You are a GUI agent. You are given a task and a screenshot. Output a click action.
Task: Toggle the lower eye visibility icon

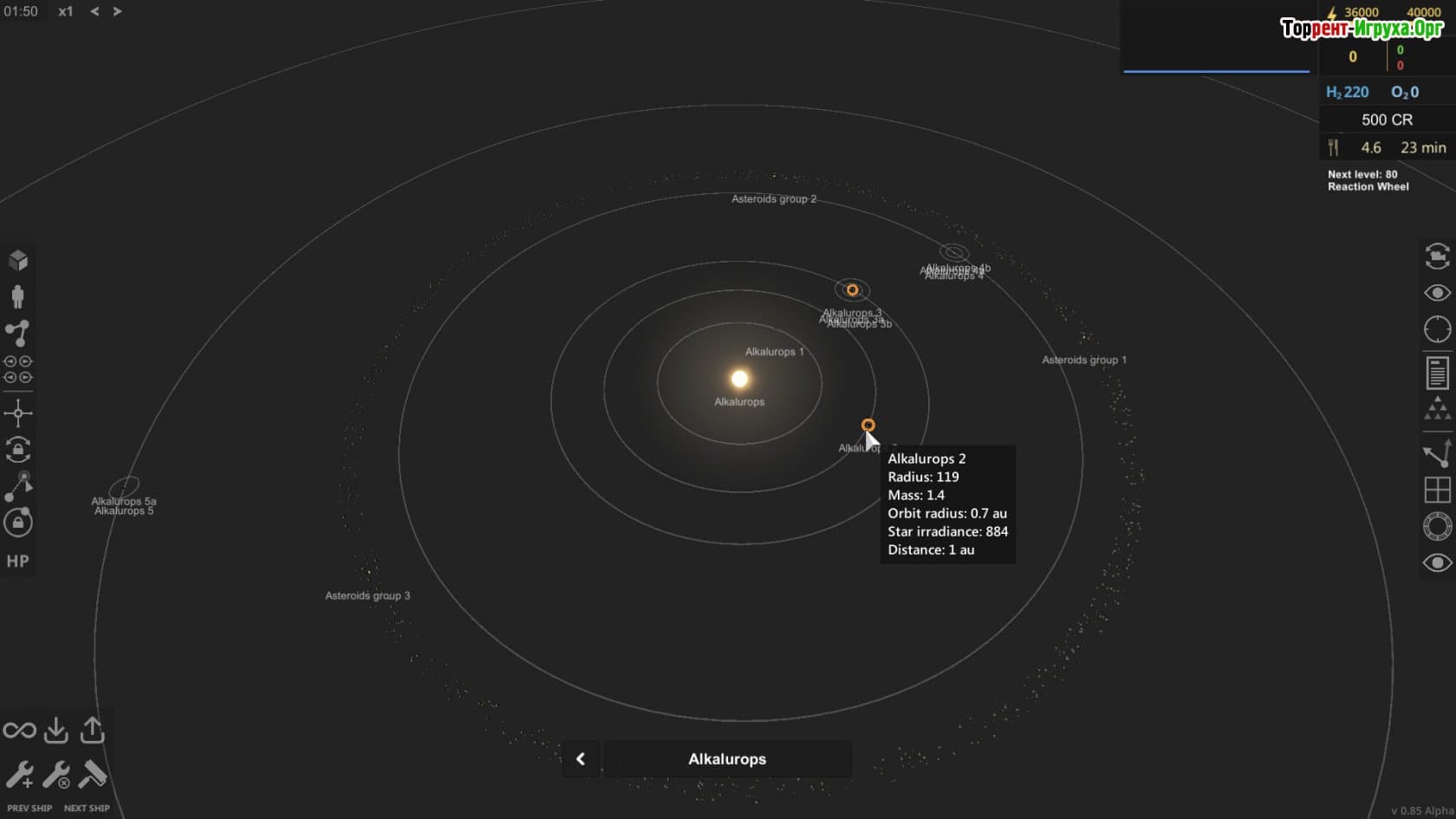coord(1437,562)
